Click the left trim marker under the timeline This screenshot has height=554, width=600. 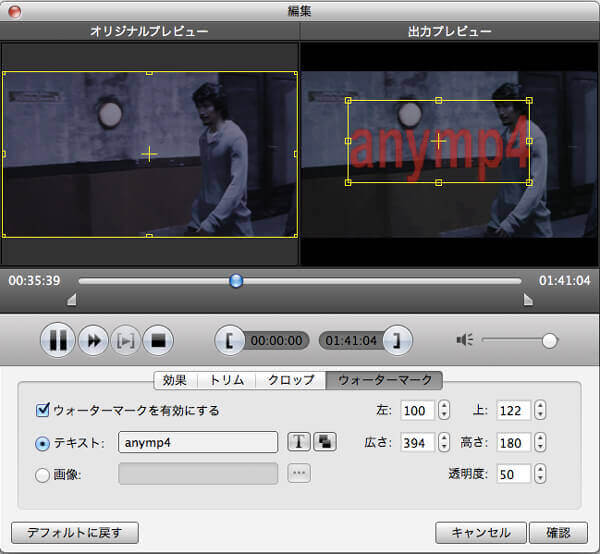coord(72,300)
